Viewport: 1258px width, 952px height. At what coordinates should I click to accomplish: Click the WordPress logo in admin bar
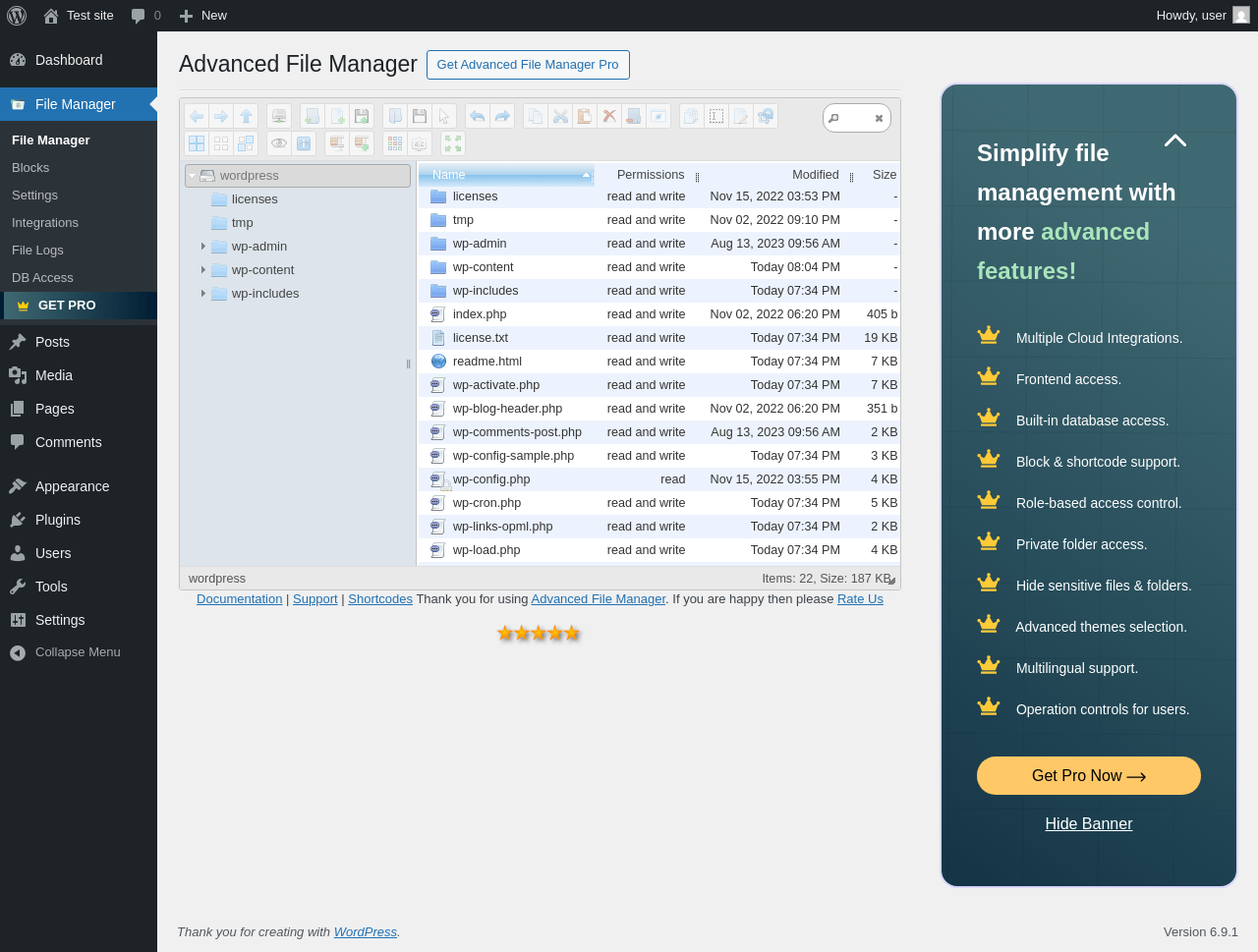pyautogui.click(x=17, y=16)
